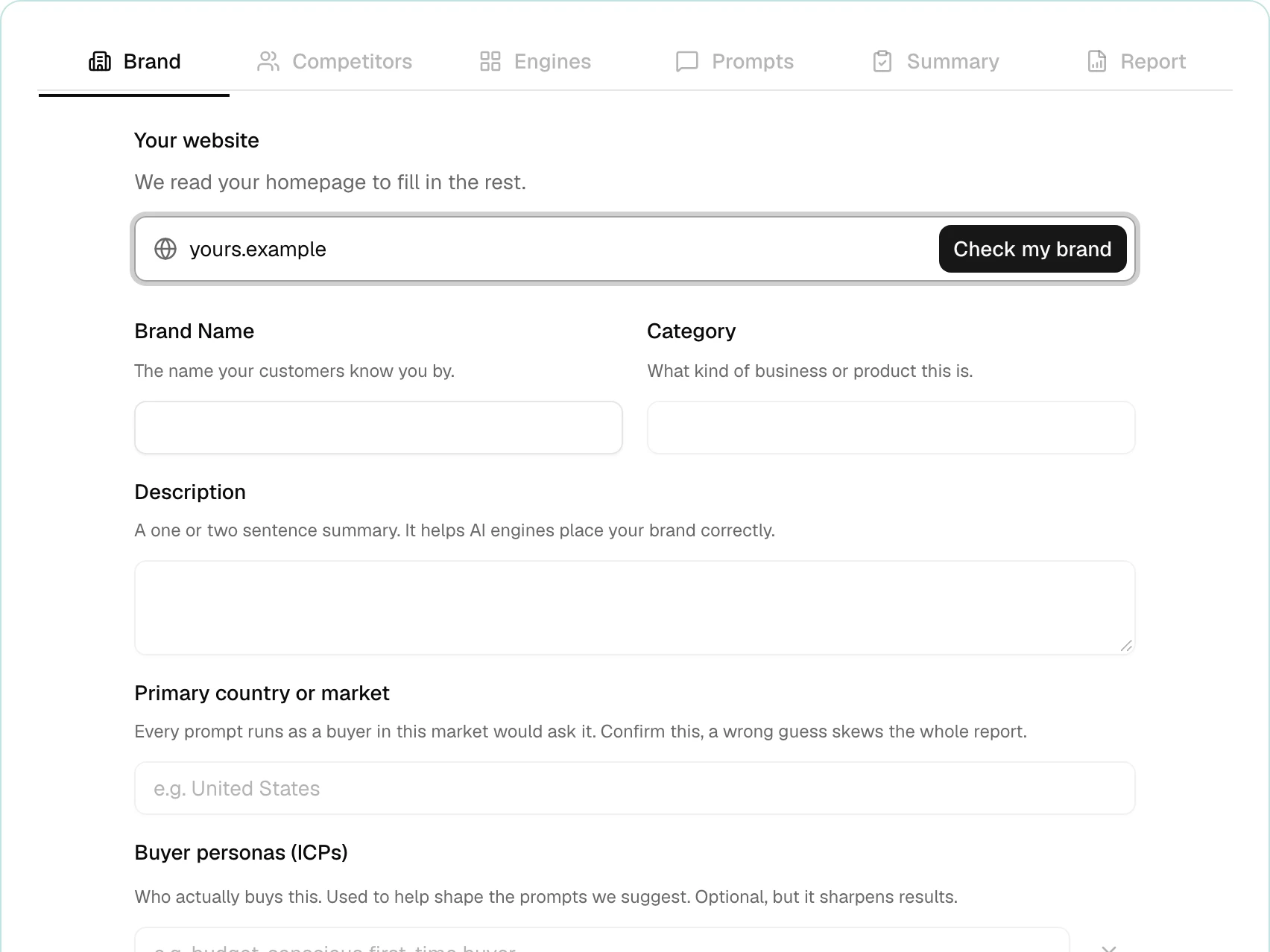The height and width of the screenshot is (952, 1270).
Task: Remove buyer persona with the X icon
Action: (1109, 948)
